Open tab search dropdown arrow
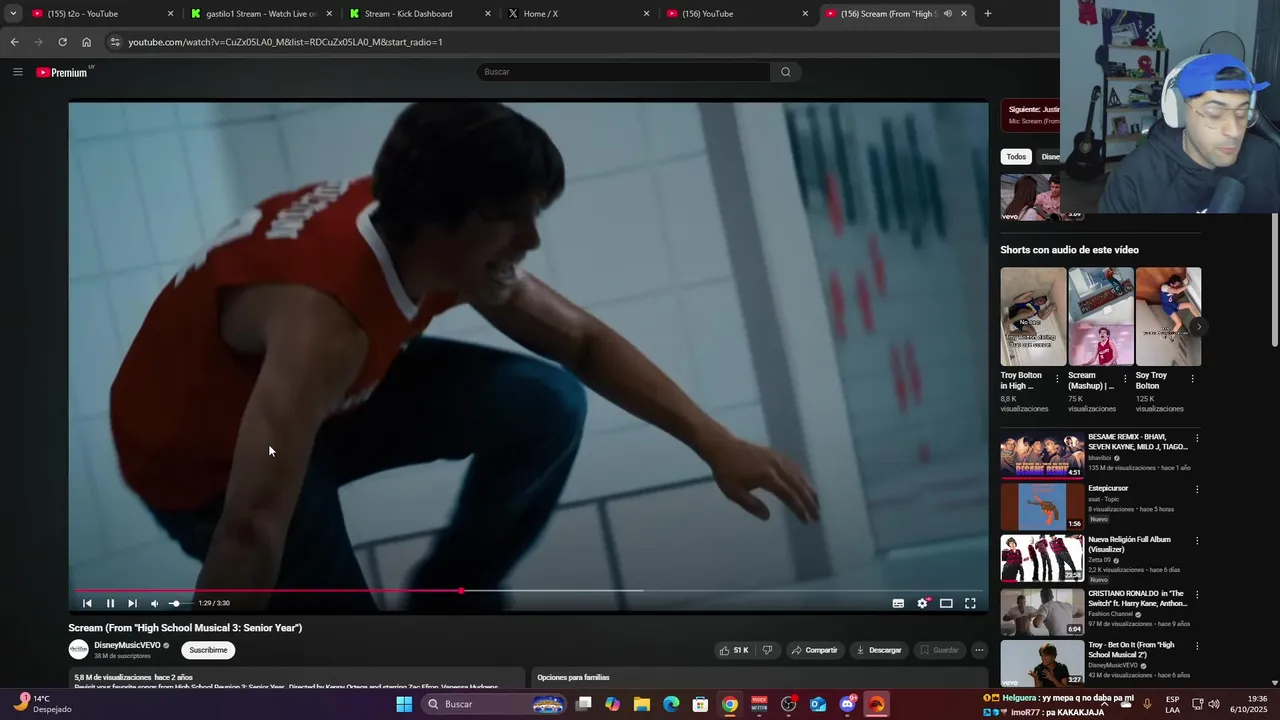Image resolution: width=1280 pixels, height=720 pixels. pos(13,14)
